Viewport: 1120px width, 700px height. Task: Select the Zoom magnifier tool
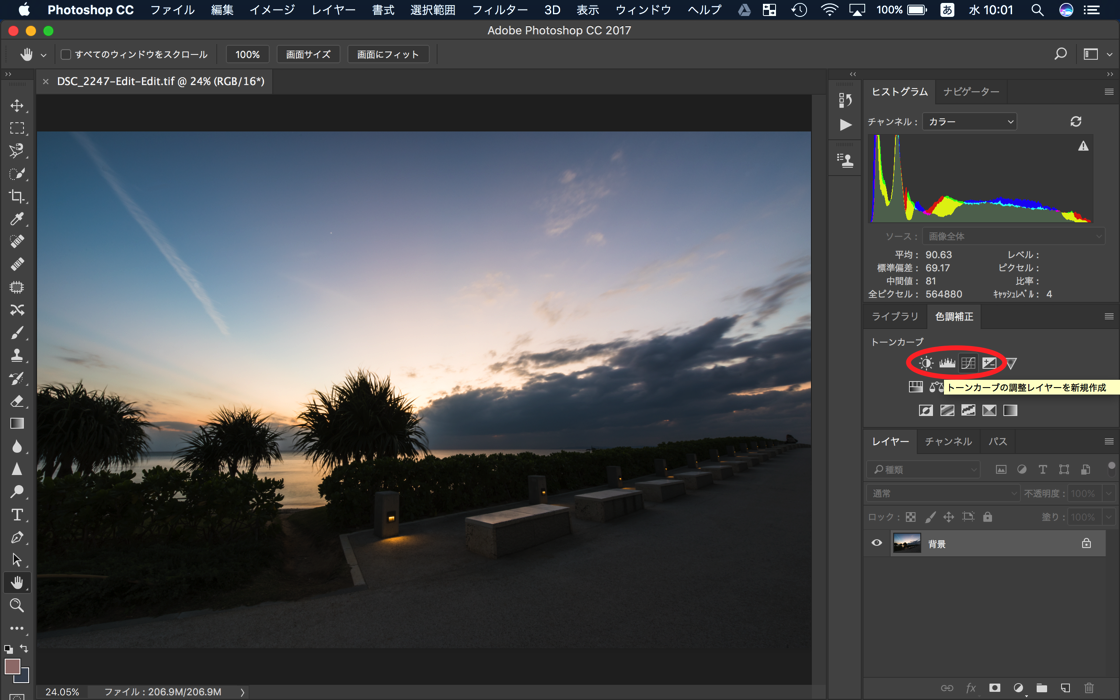[17, 605]
